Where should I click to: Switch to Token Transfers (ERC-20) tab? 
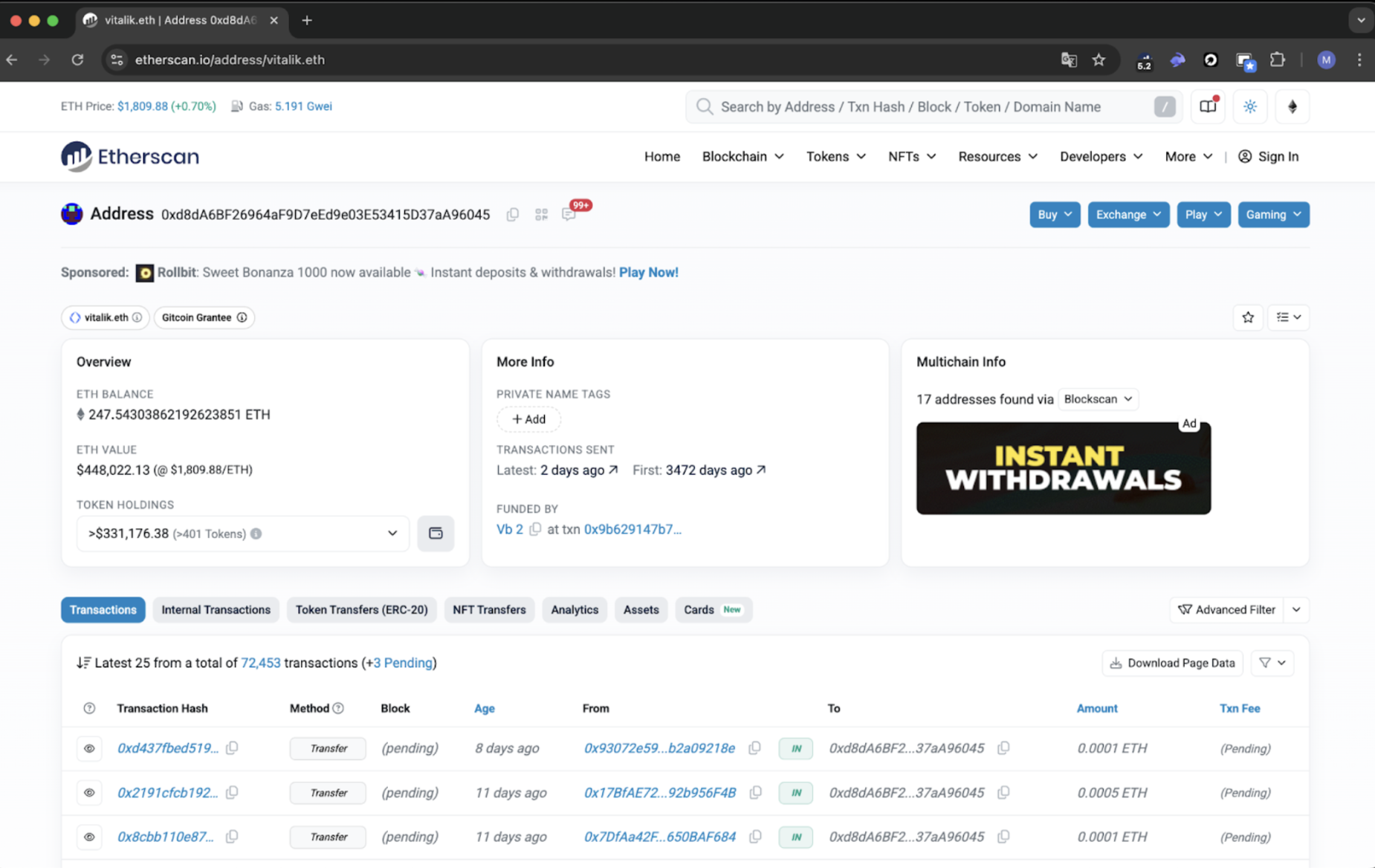pyautogui.click(x=362, y=609)
